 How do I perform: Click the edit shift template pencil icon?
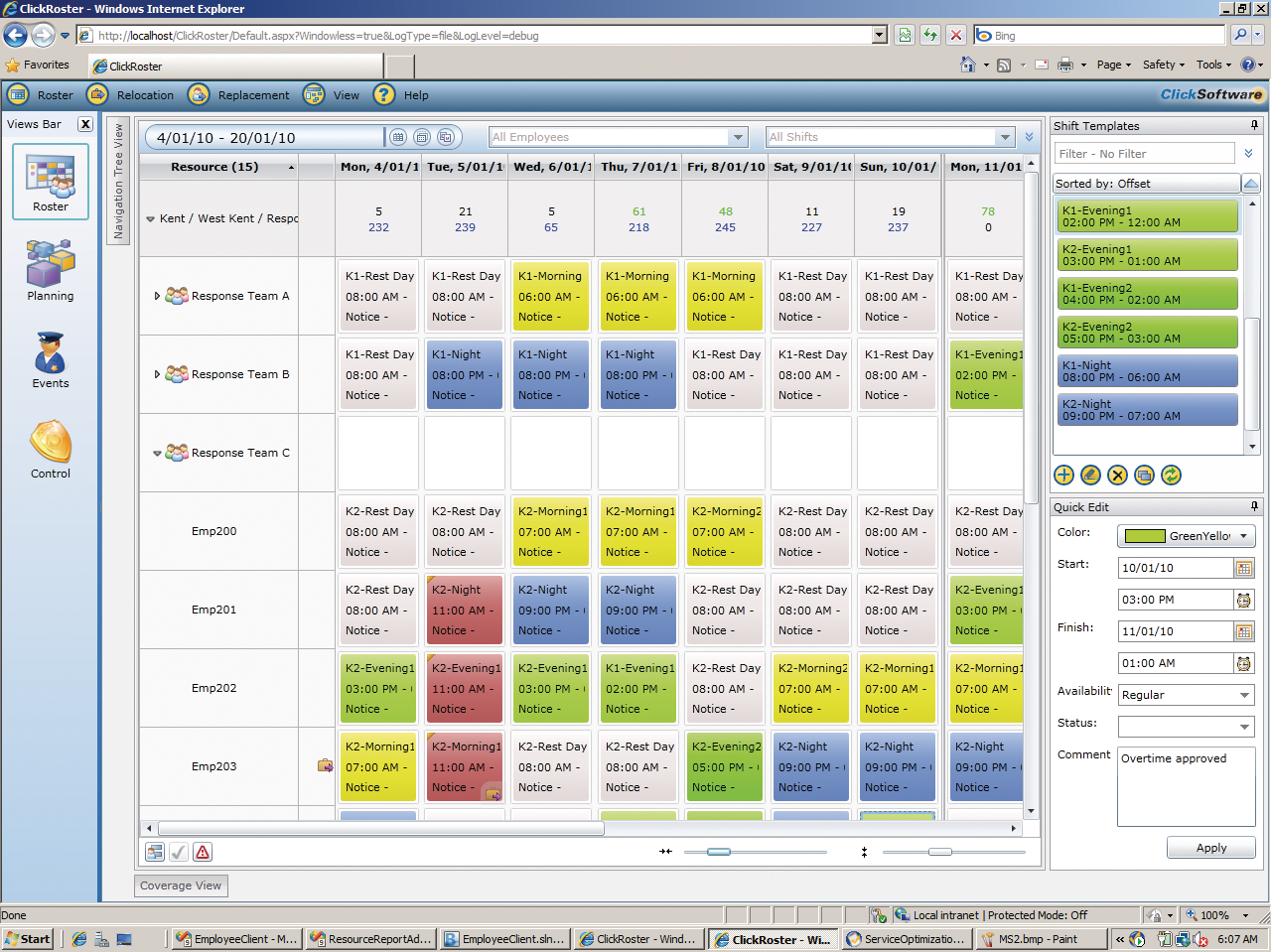click(1090, 476)
